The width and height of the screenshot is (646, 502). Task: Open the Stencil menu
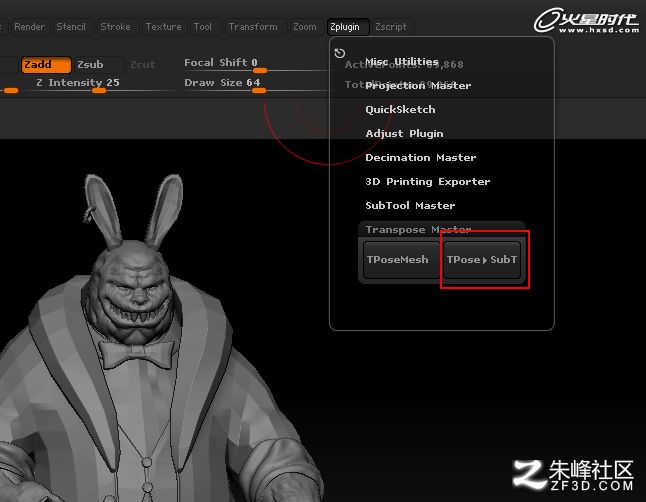pyautogui.click(x=71, y=27)
